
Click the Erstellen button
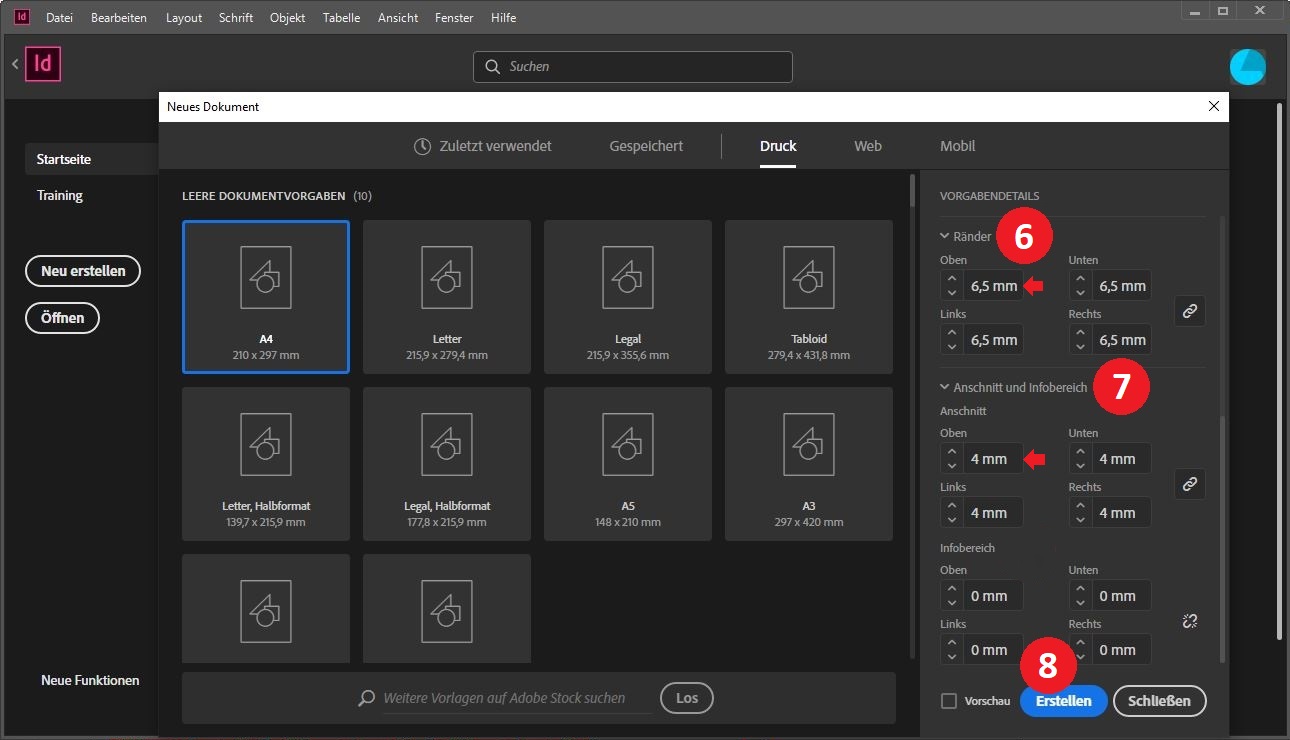pyautogui.click(x=1063, y=701)
